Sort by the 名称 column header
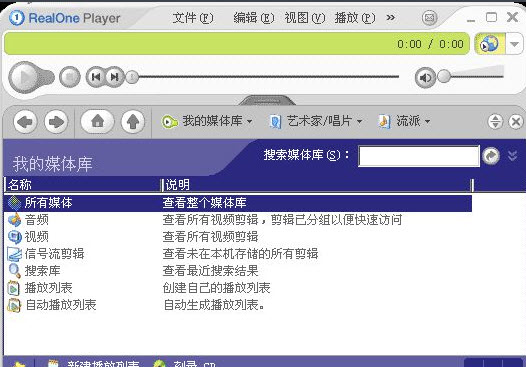Image resolution: width=526 pixels, height=367 pixels. (x=83, y=185)
